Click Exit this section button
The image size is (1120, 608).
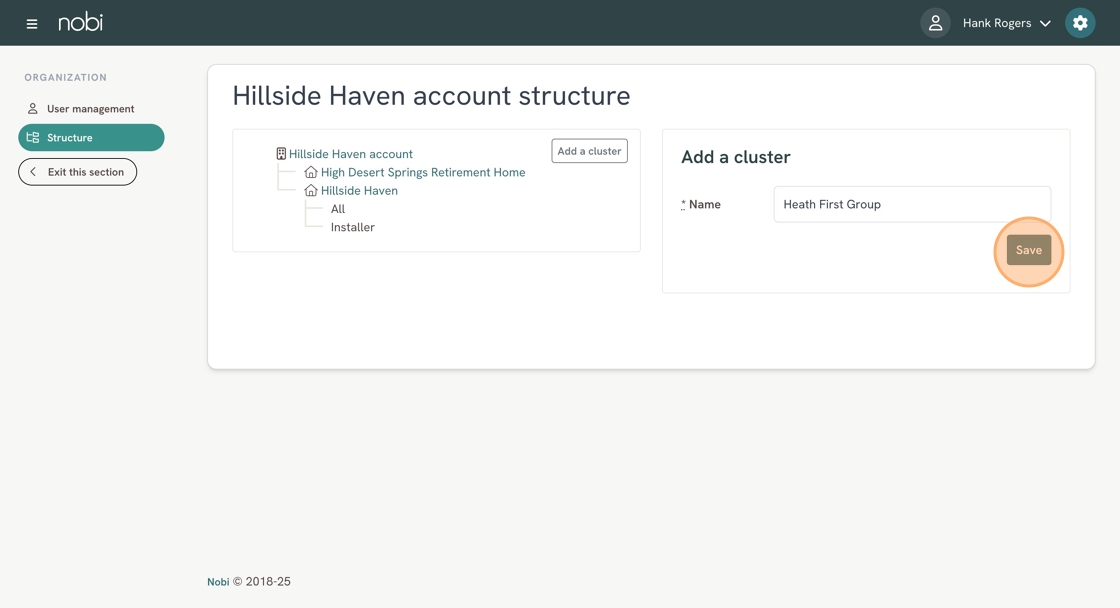77,172
